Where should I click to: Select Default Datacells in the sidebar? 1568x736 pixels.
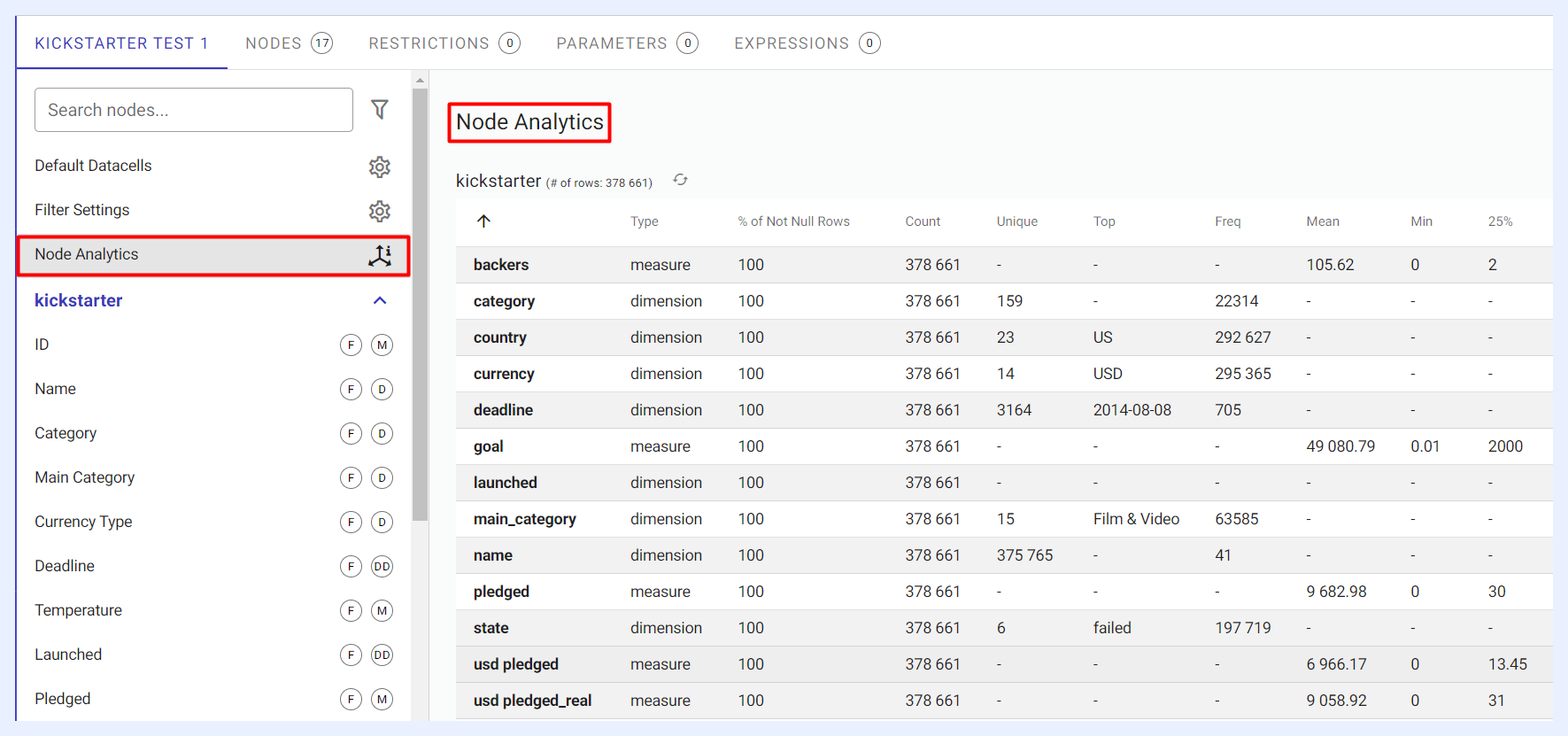(93, 166)
